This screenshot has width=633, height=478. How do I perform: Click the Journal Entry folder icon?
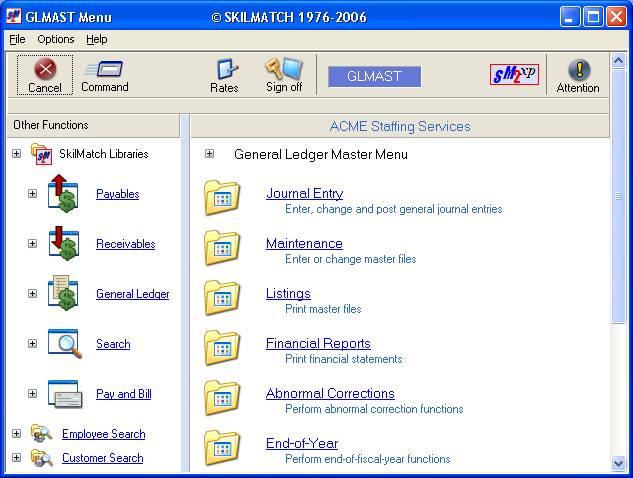[x=222, y=198]
